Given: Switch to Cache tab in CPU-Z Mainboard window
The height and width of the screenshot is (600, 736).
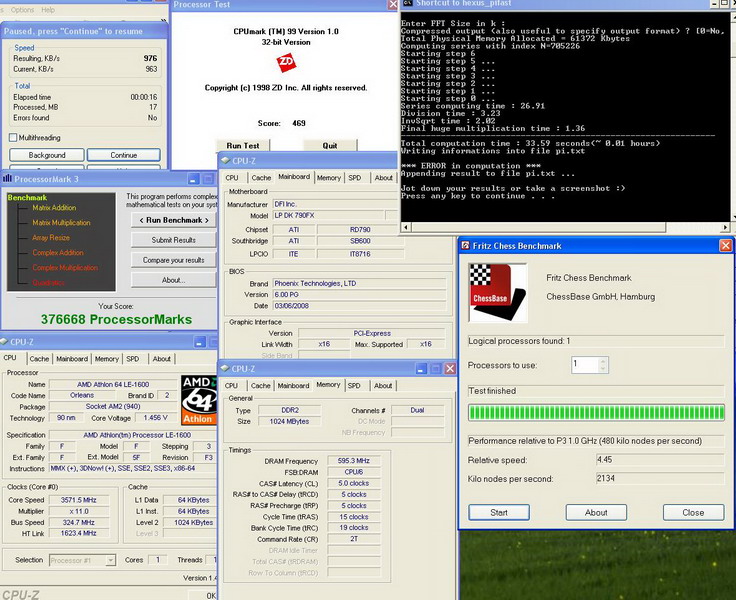Looking at the screenshot, I should (x=261, y=178).
